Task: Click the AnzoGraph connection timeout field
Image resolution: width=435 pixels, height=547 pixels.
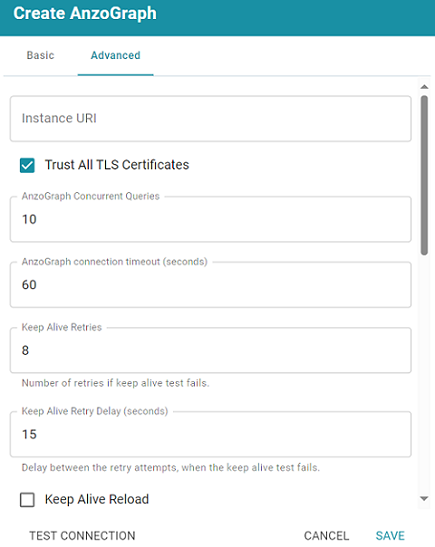Action: point(211,285)
